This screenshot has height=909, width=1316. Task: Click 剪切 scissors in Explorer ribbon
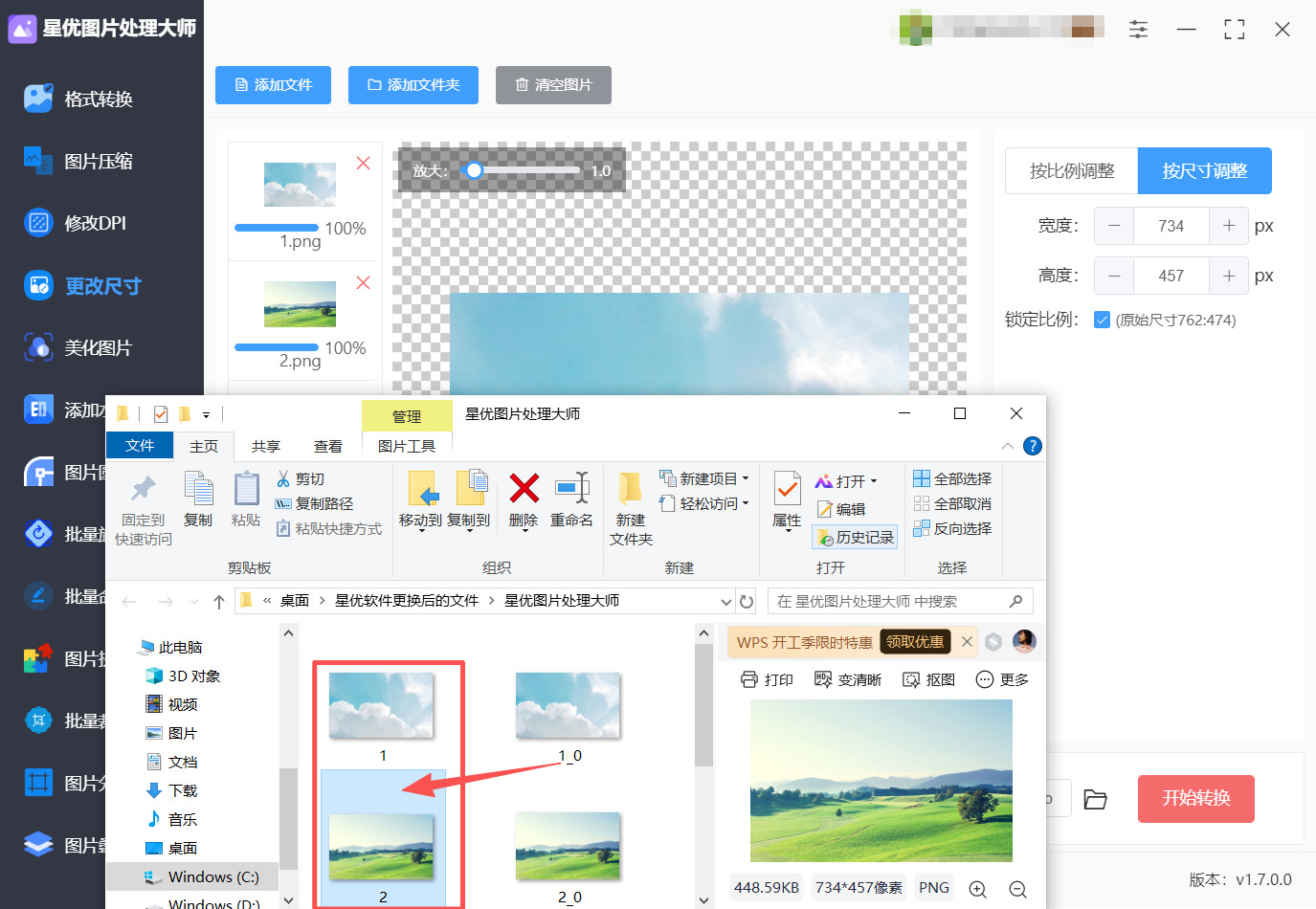[301, 479]
